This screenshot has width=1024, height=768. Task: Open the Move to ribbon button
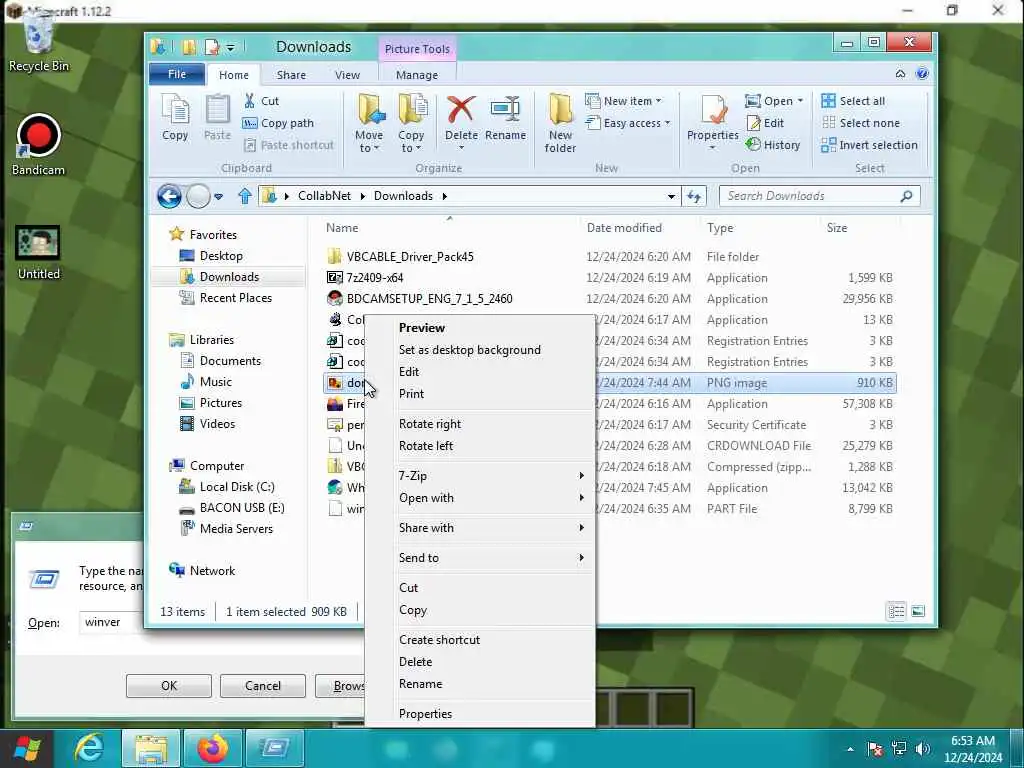click(369, 123)
